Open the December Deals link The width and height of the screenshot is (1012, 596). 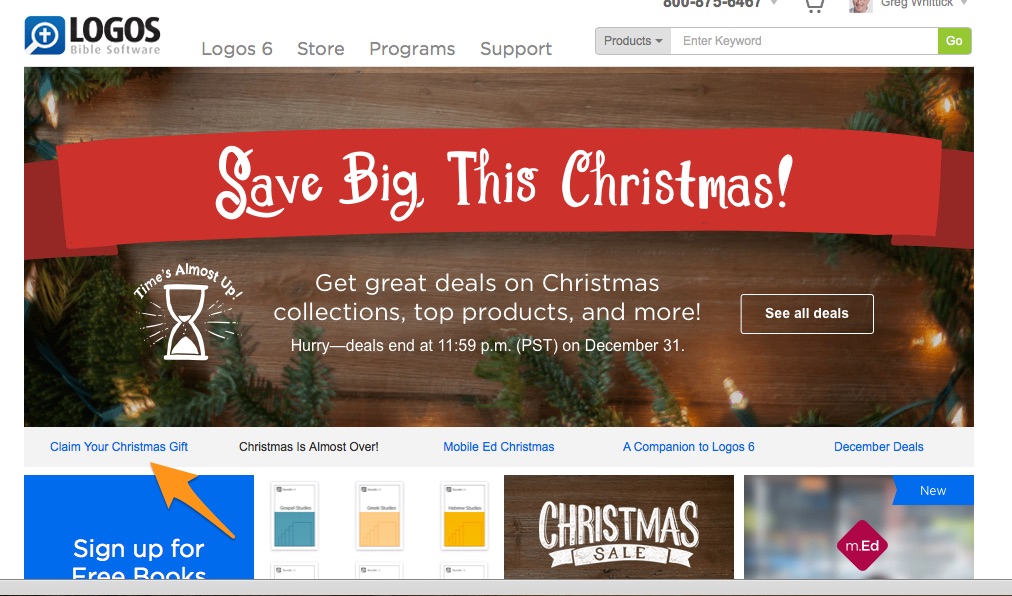878,447
